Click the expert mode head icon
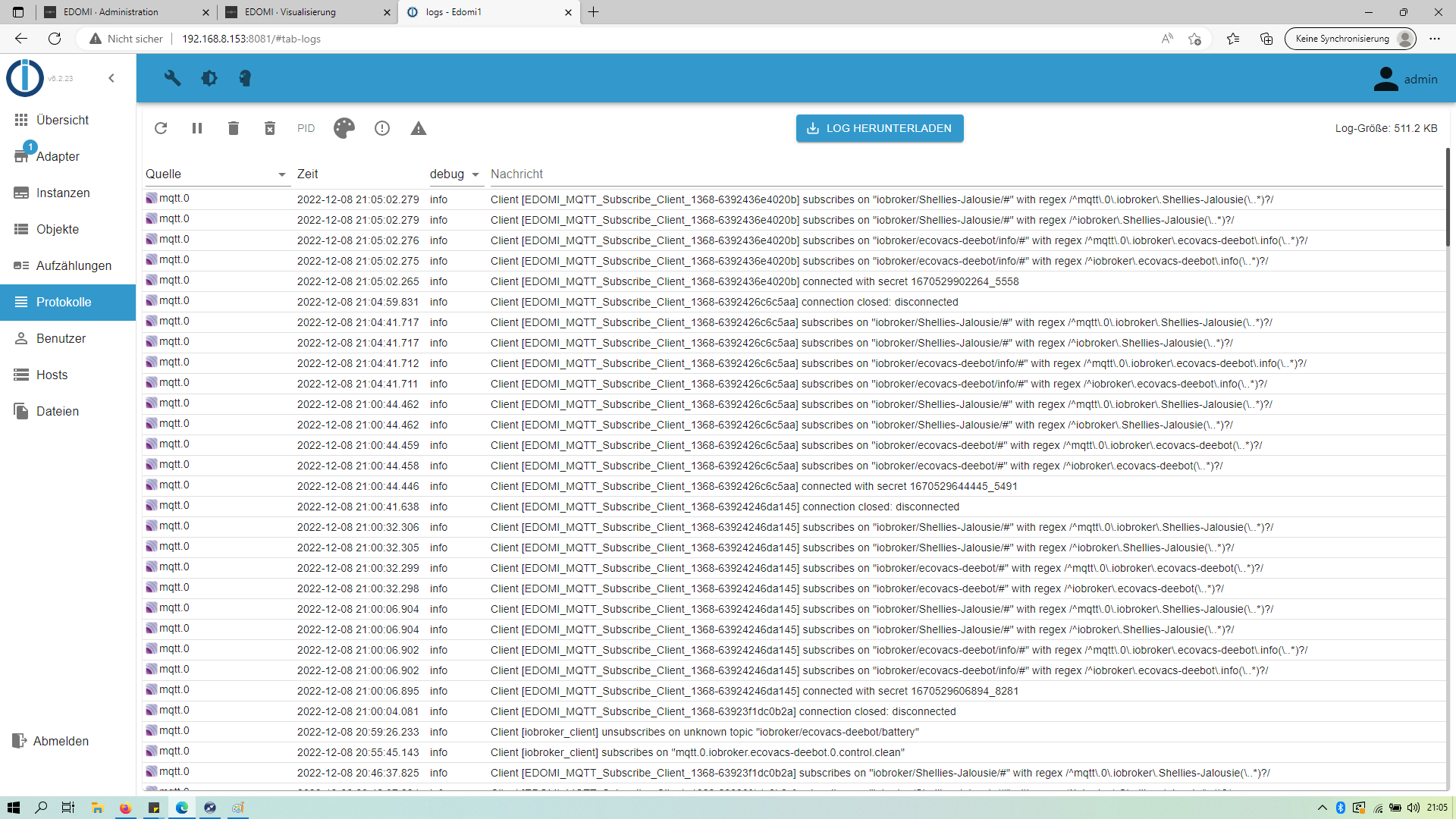The width and height of the screenshot is (1456, 819). point(245,78)
